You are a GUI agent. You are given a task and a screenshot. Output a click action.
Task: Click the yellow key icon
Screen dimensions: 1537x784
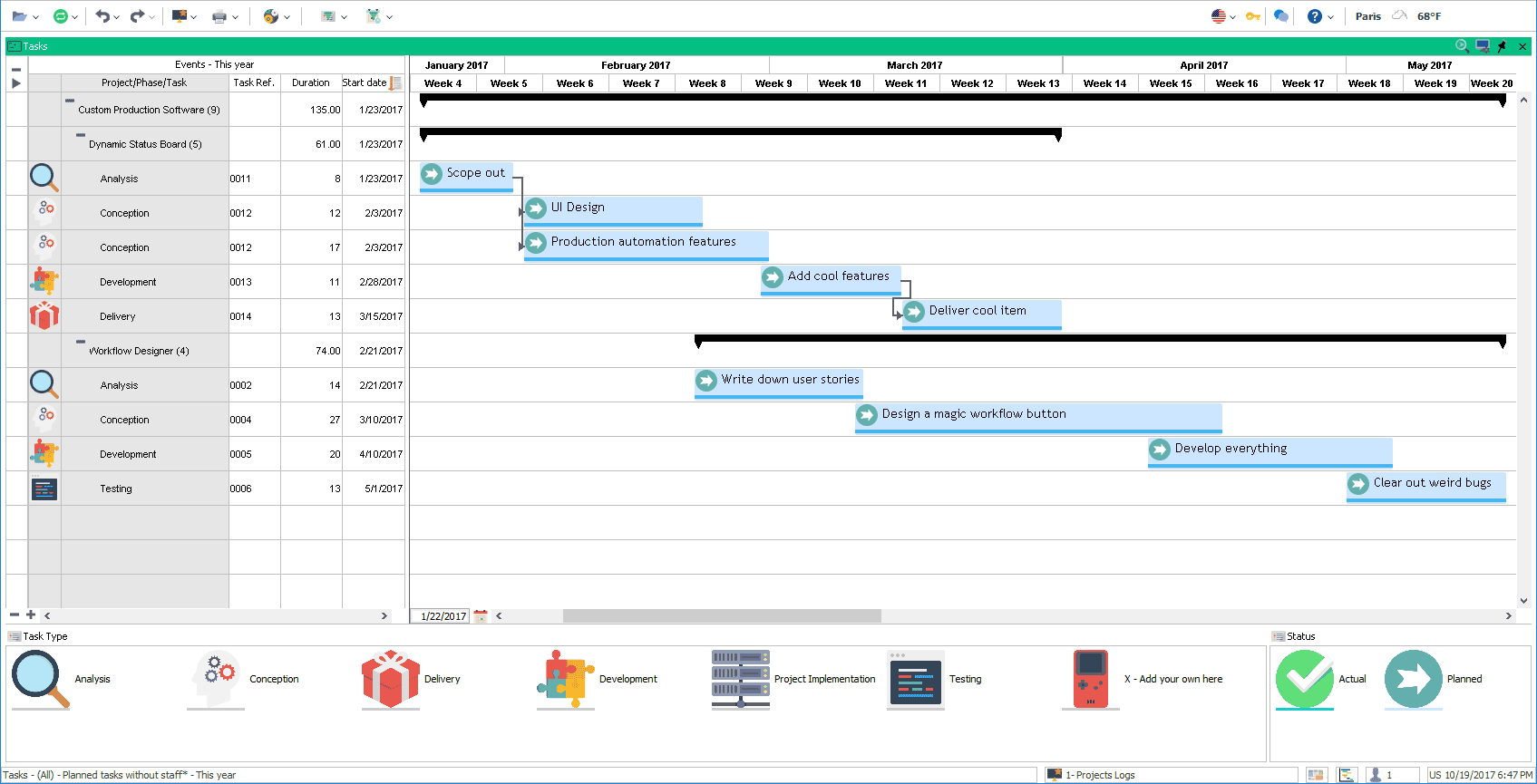[x=1253, y=16]
